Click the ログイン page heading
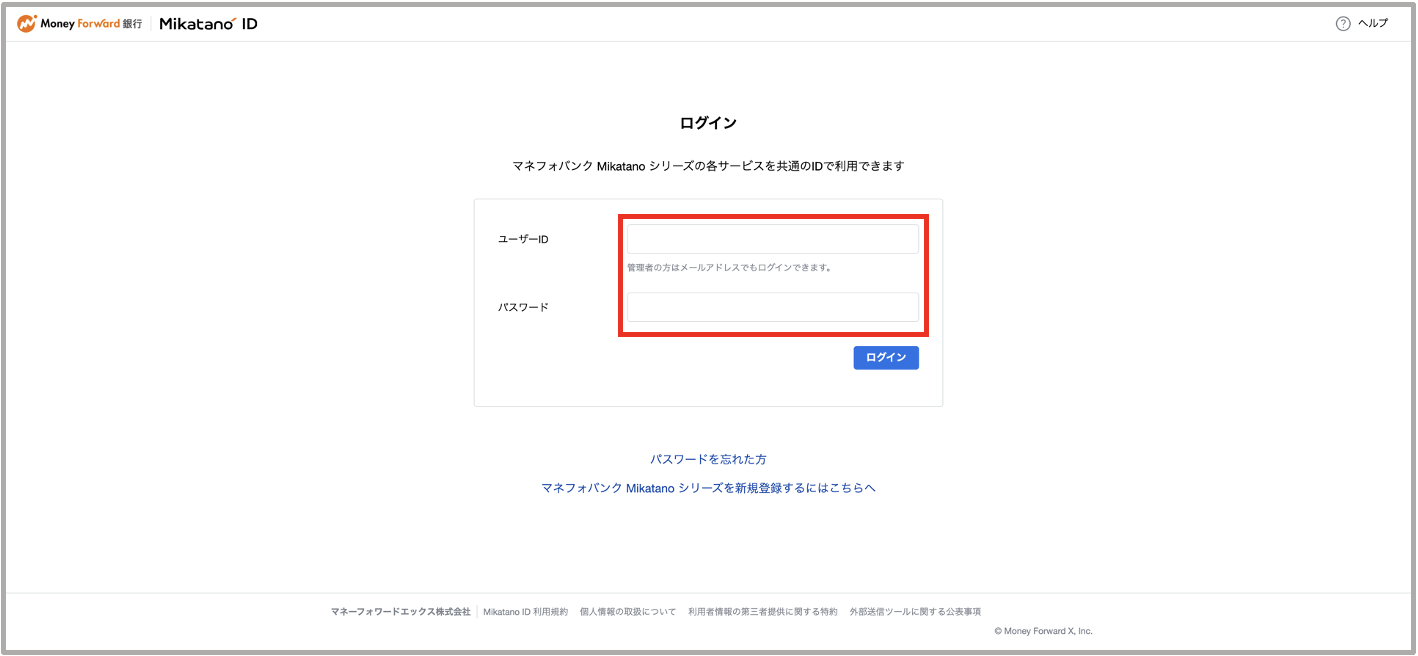The height and width of the screenshot is (656, 1418). (x=708, y=123)
